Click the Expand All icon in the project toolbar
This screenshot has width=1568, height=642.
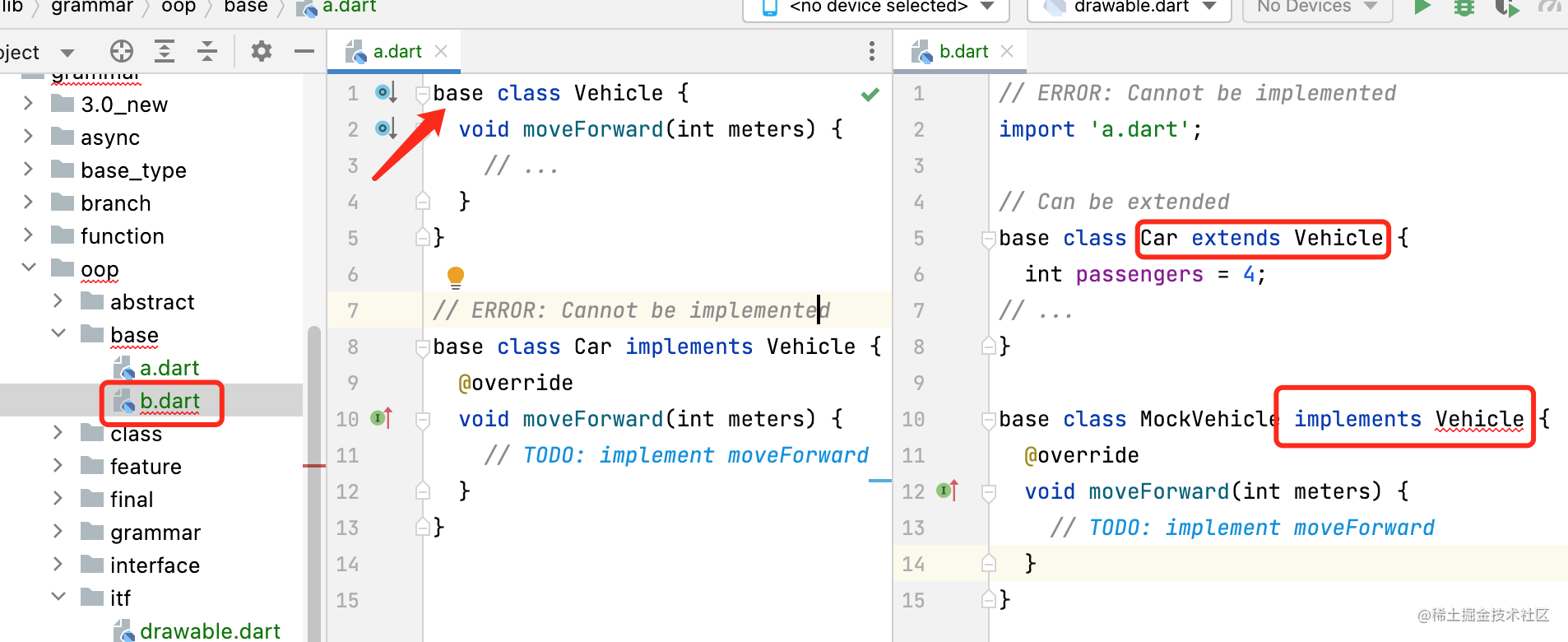pyautogui.click(x=165, y=51)
